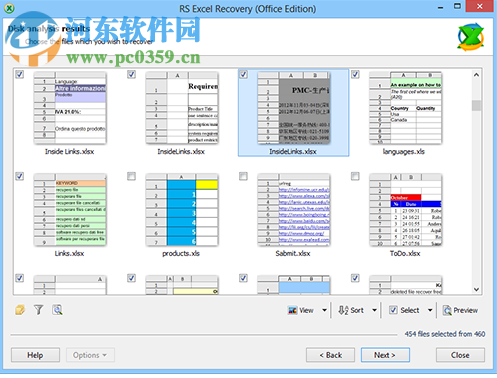The height and width of the screenshot is (378, 497).
Task: Click the application icon in title bar
Action: click(x=9, y=8)
